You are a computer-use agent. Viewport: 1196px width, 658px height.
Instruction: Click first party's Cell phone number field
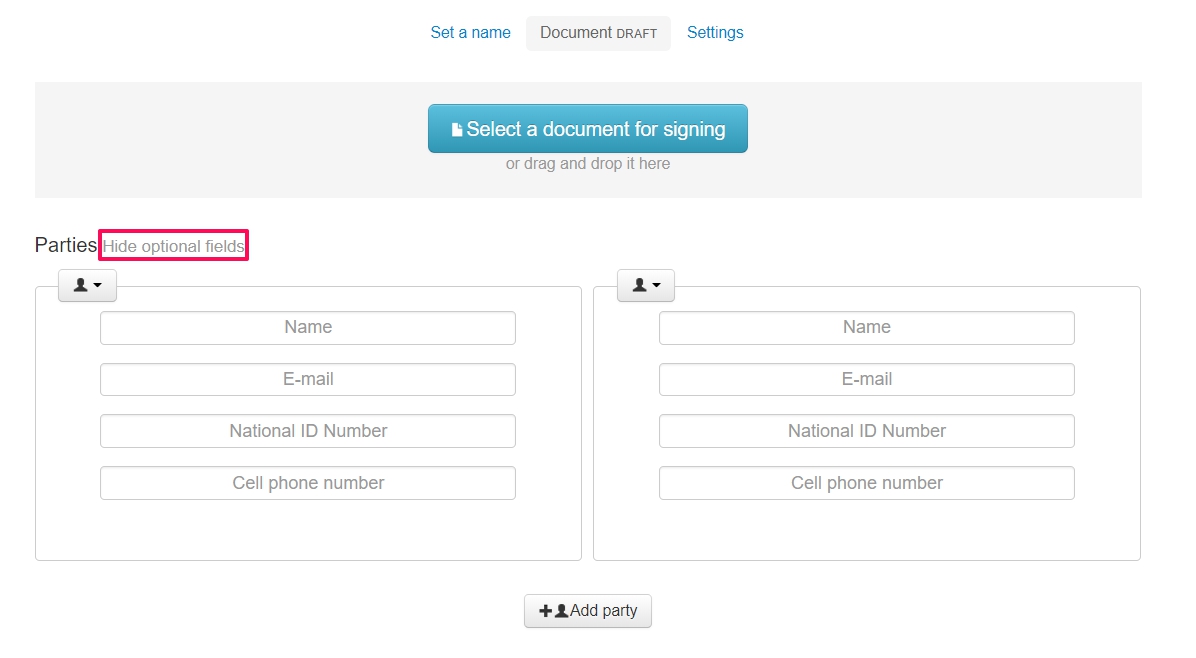(x=308, y=483)
